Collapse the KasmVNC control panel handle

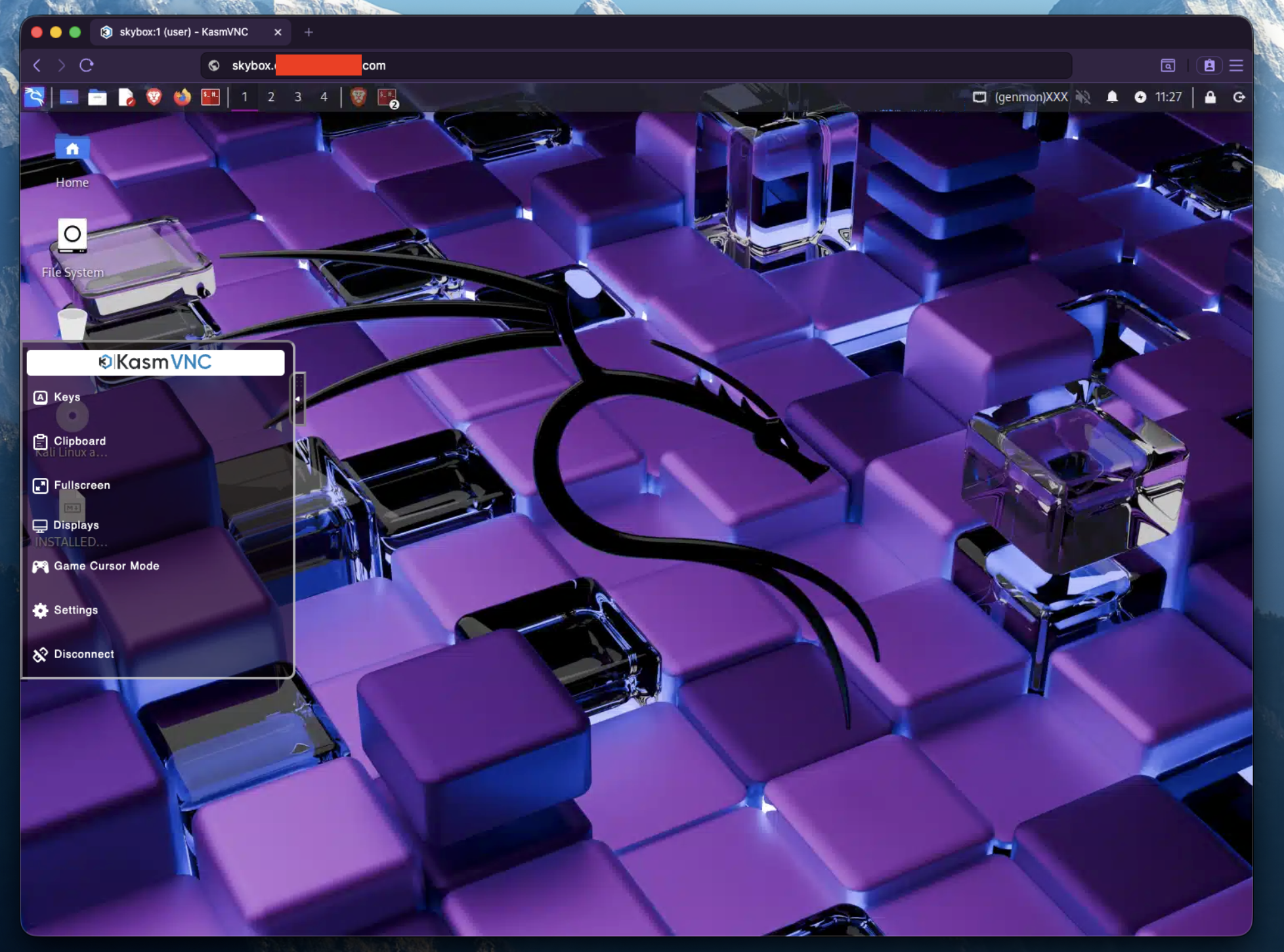pyautogui.click(x=299, y=399)
